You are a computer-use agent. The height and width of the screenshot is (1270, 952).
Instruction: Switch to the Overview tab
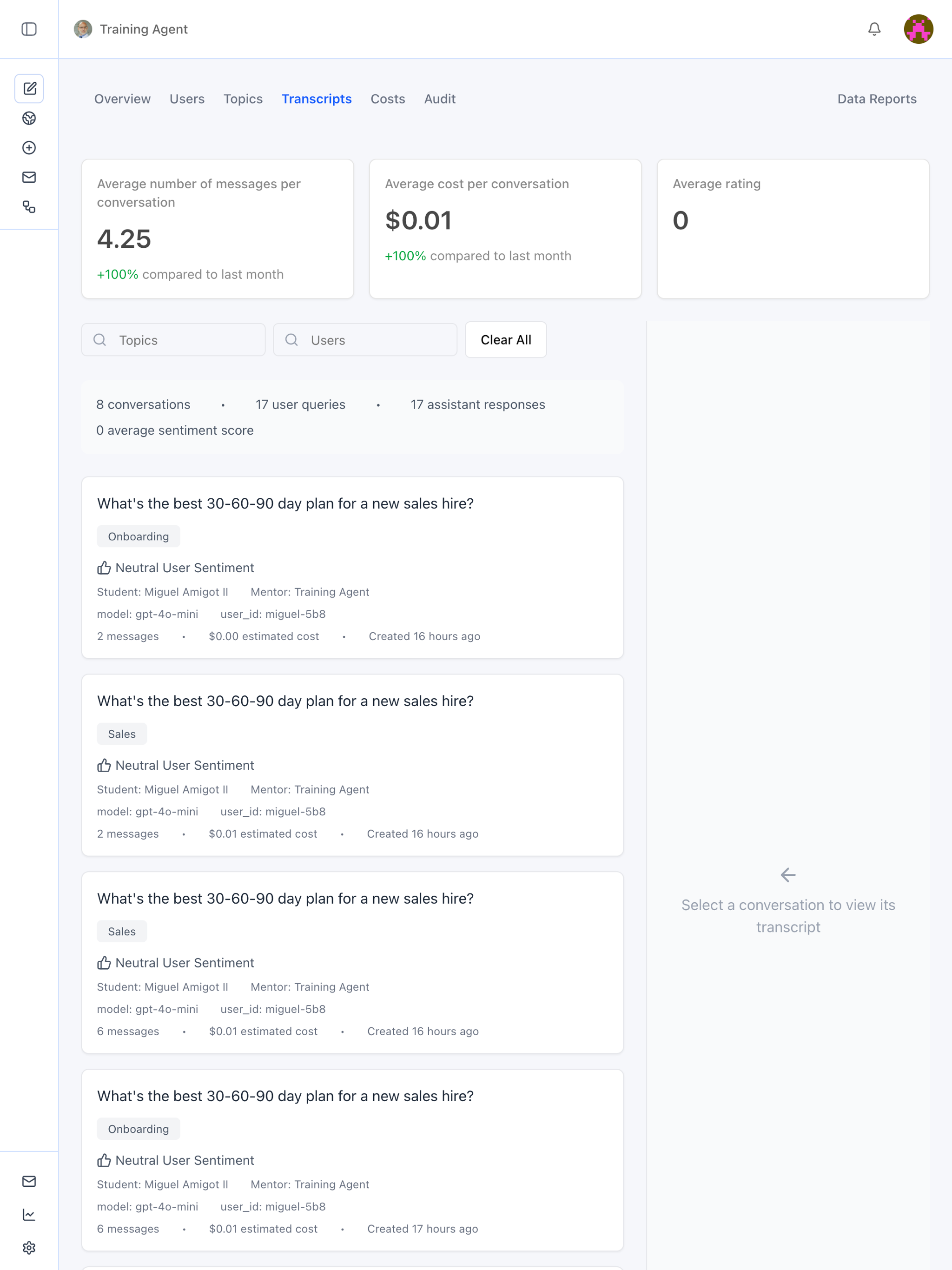[122, 99]
